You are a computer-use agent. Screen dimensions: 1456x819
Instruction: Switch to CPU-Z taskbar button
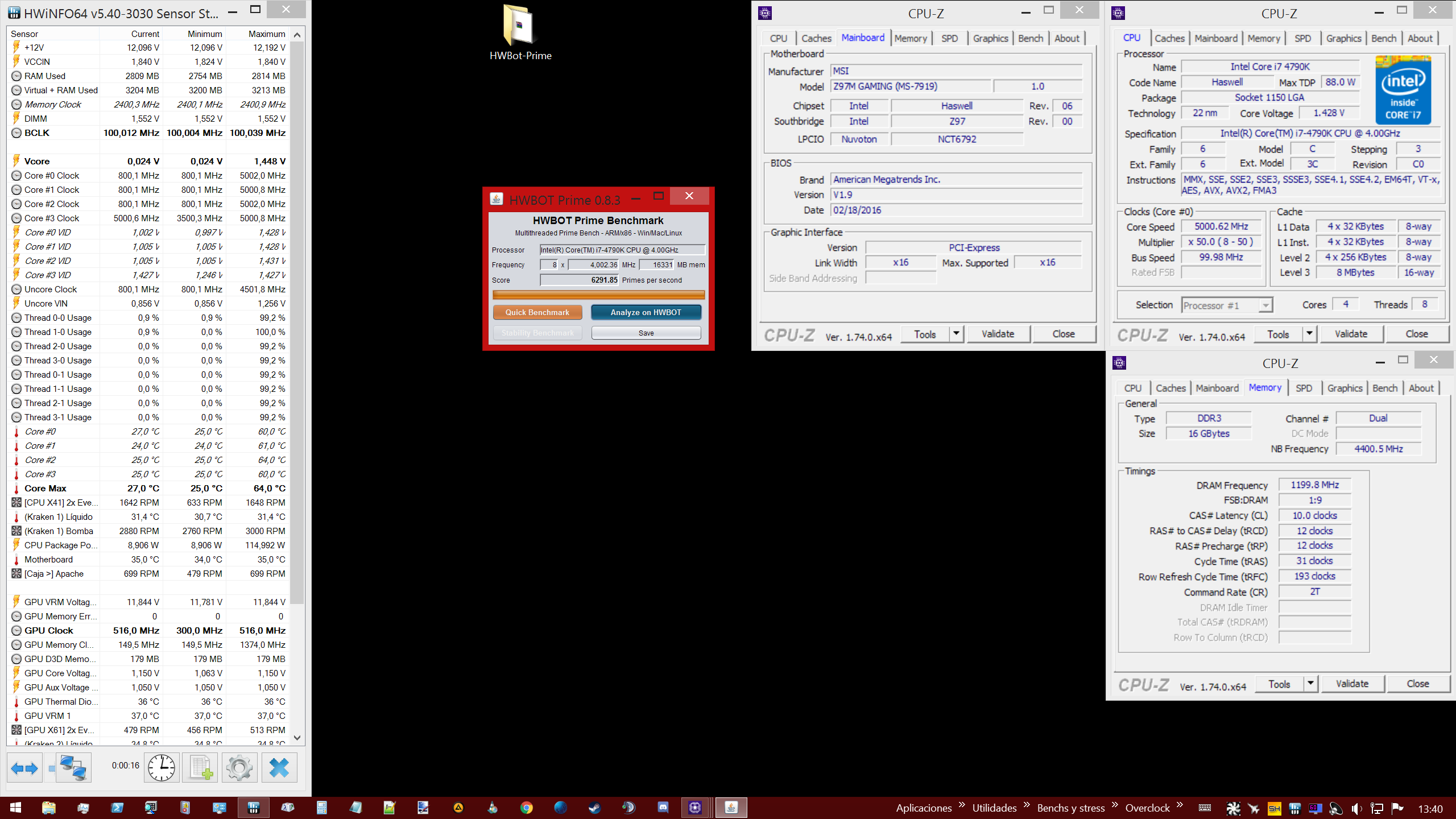695,808
